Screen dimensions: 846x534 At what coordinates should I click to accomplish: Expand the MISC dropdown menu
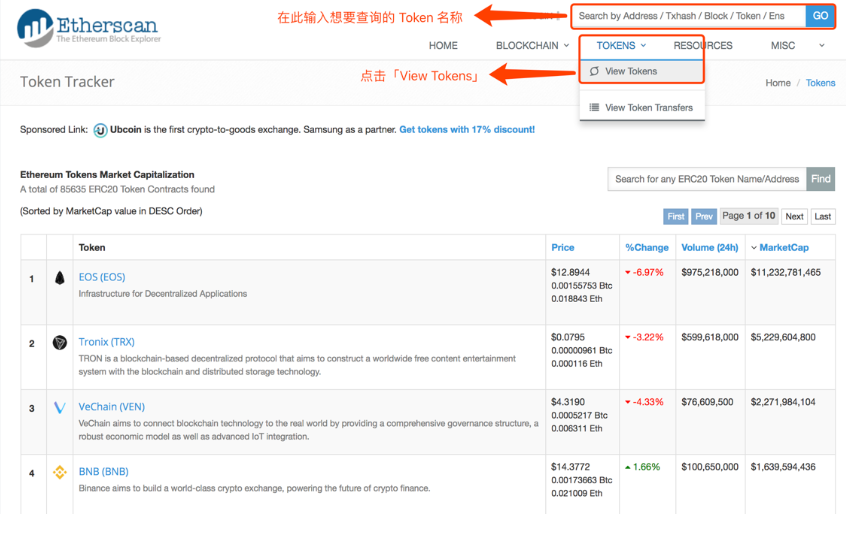[788, 45]
